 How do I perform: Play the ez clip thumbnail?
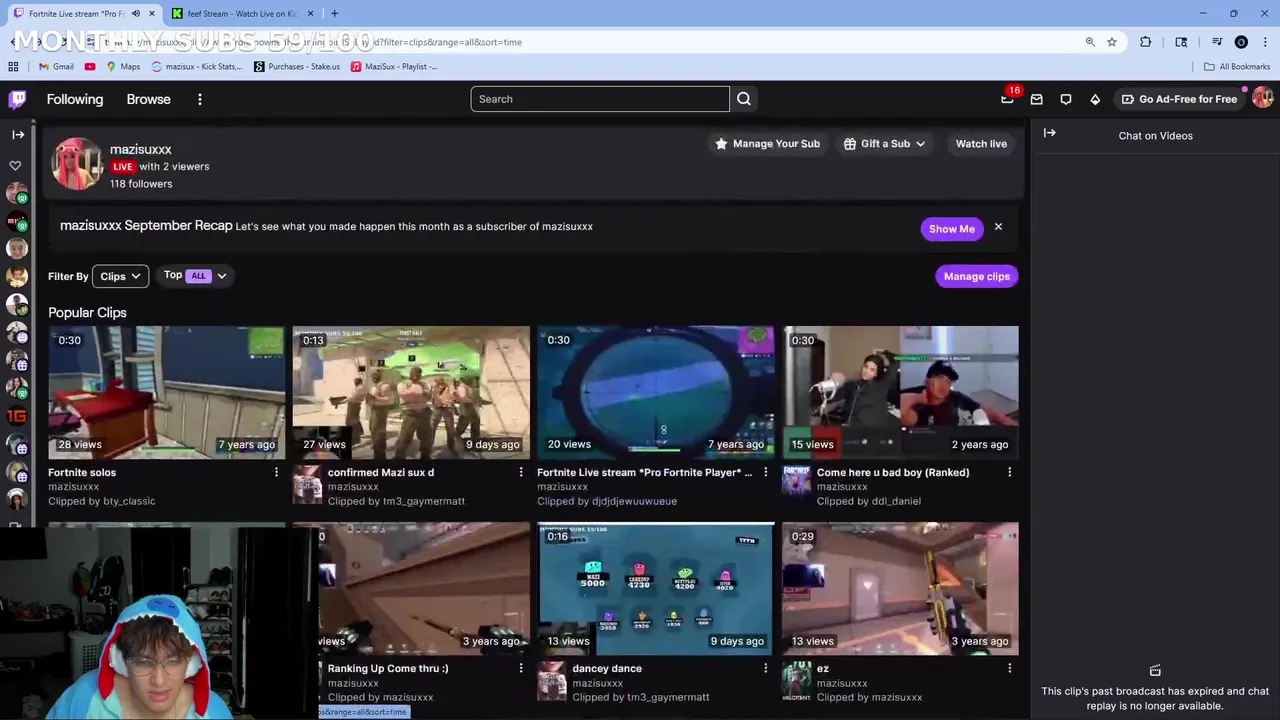(x=901, y=588)
